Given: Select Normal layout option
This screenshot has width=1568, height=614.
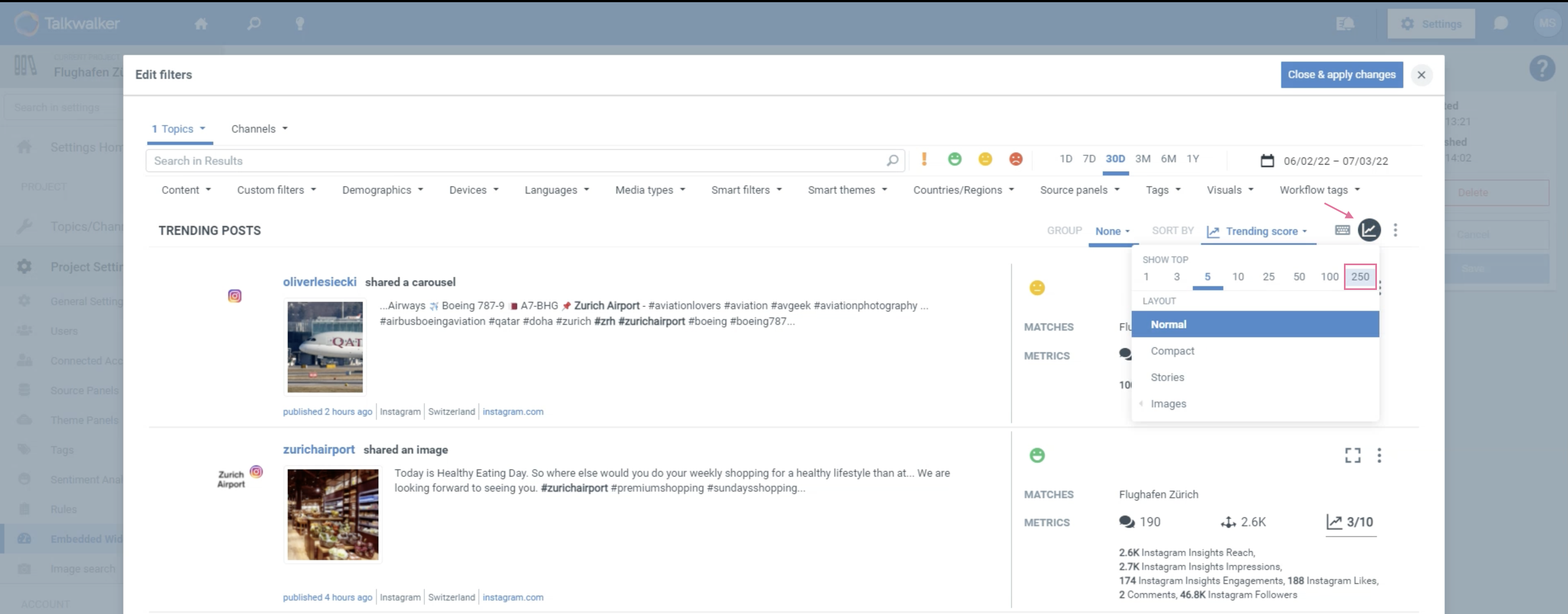Looking at the screenshot, I should (x=1255, y=325).
